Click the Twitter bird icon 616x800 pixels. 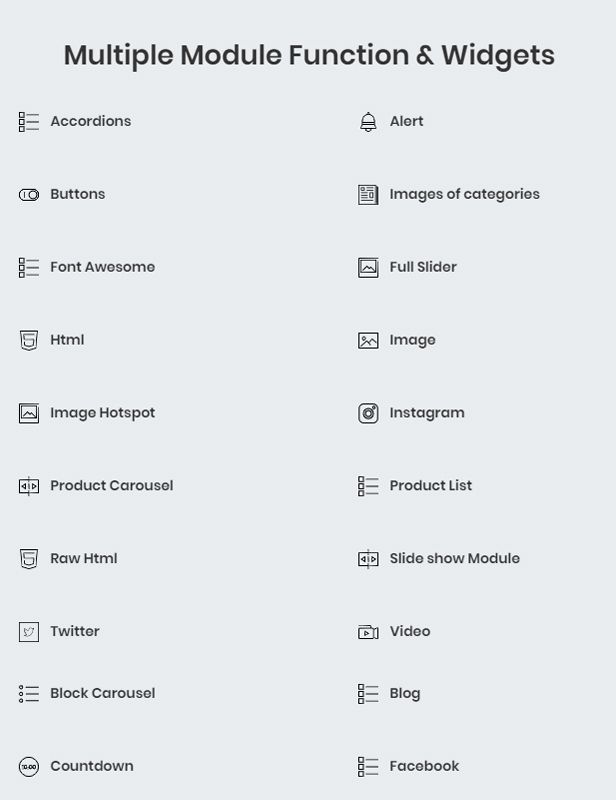tap(29, 632)
